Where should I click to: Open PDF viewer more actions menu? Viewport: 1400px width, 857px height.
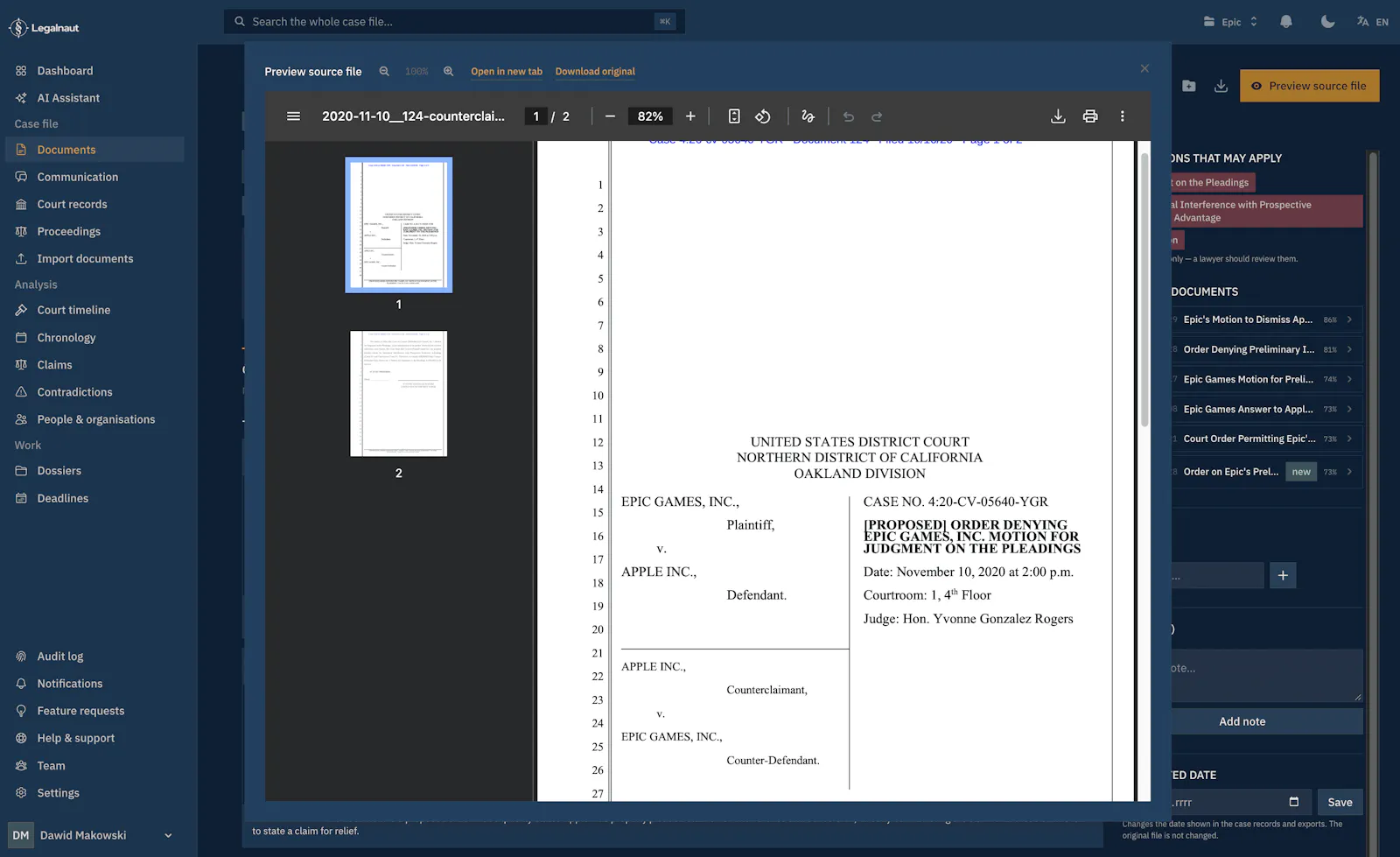tap(1123, 116)
